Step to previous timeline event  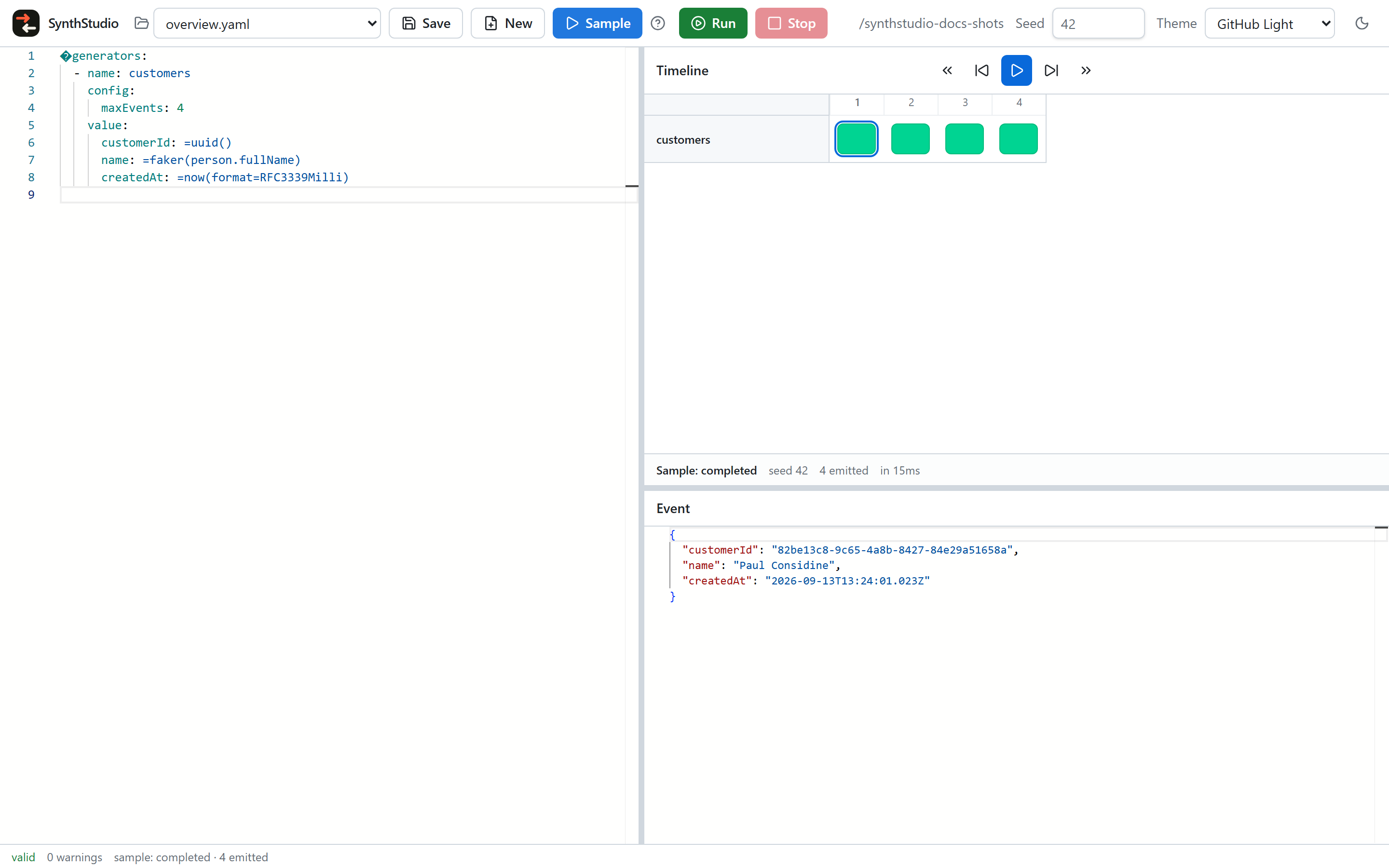[x=981, y=70]
